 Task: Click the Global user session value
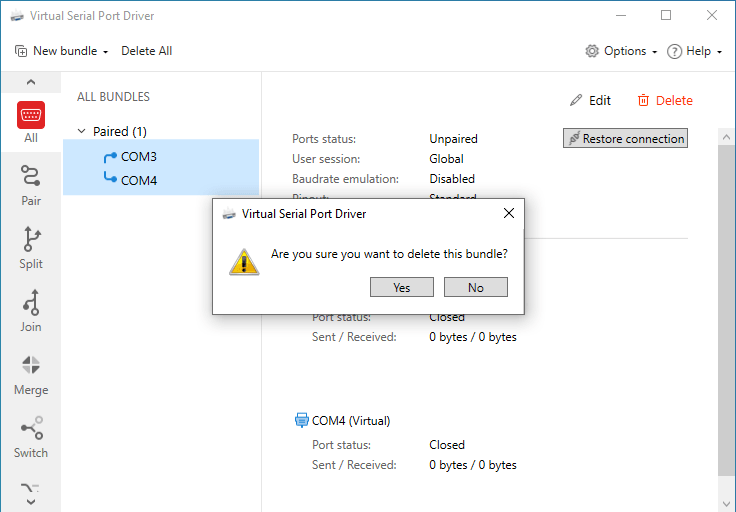tap(446, 159)
